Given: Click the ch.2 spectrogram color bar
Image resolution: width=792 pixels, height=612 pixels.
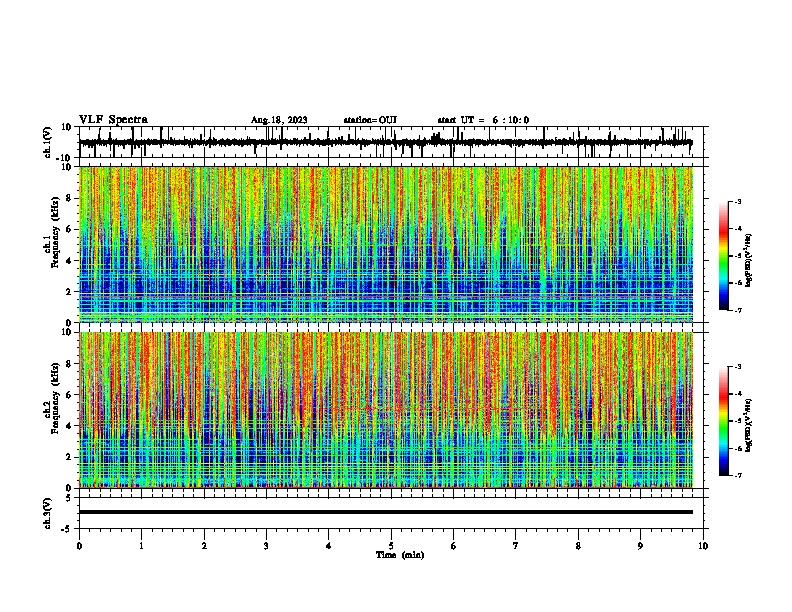Looking at the screenshot, I should pos(723,421).
